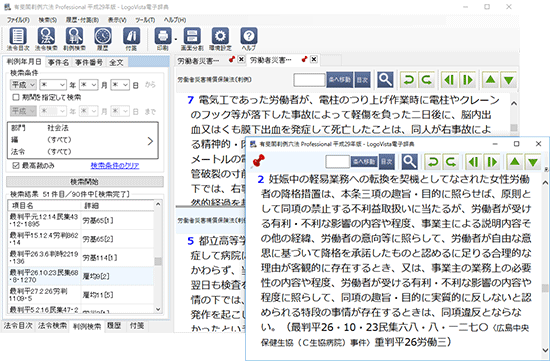The width and height of the screenshot is (550, 361).
Task: Open the 平成 era dropdown in the enabled date row
Action: (x=23, y=85)
